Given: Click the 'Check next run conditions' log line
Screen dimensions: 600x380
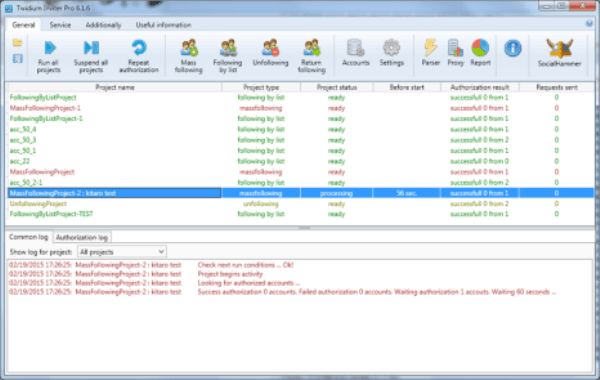Looking at the screenshot, I should pos(246,265).
